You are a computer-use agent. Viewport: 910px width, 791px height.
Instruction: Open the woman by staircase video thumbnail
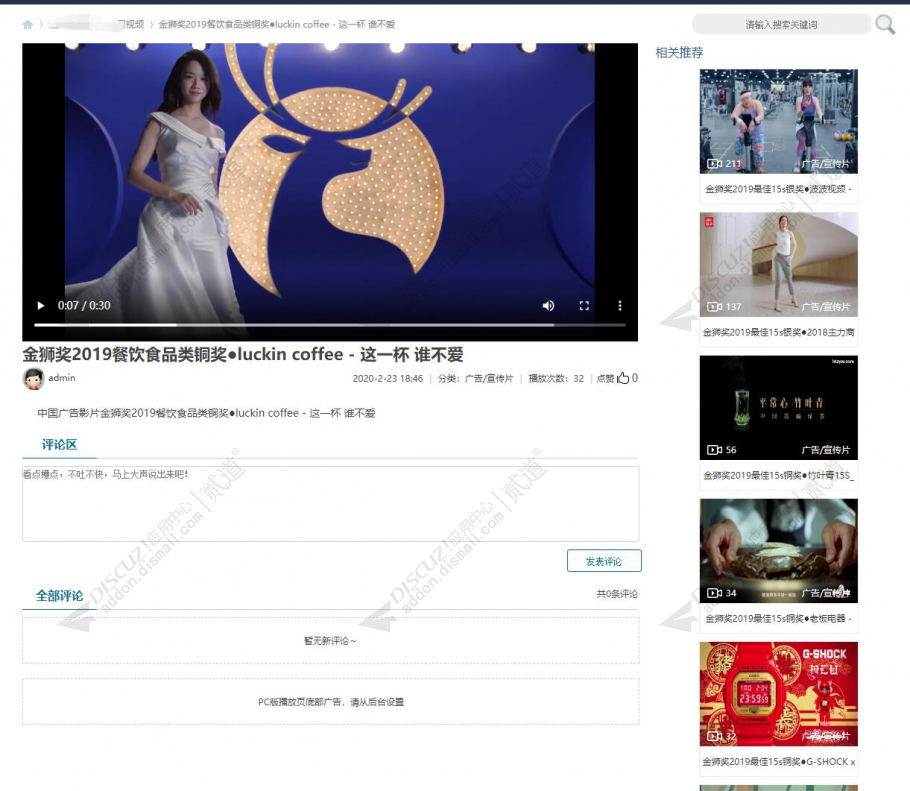pyautogui.click(x=778, y=264)
